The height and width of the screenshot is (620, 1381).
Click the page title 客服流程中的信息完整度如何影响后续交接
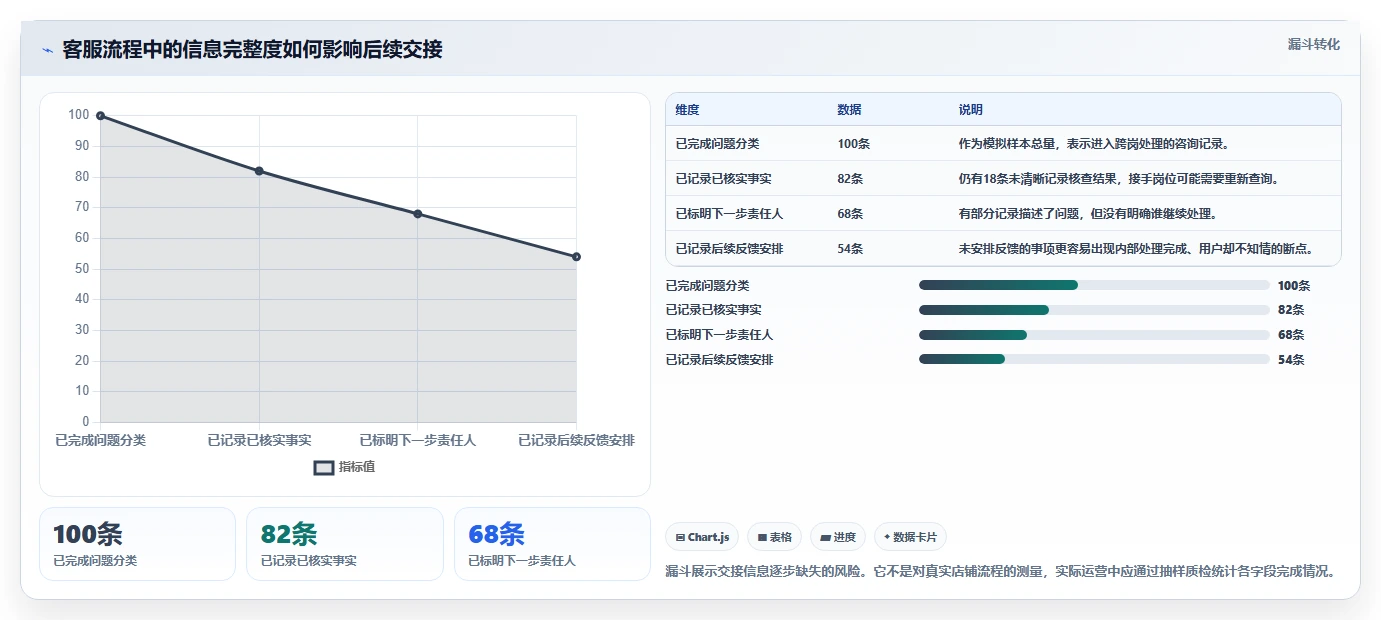click(x=252, y=50)
